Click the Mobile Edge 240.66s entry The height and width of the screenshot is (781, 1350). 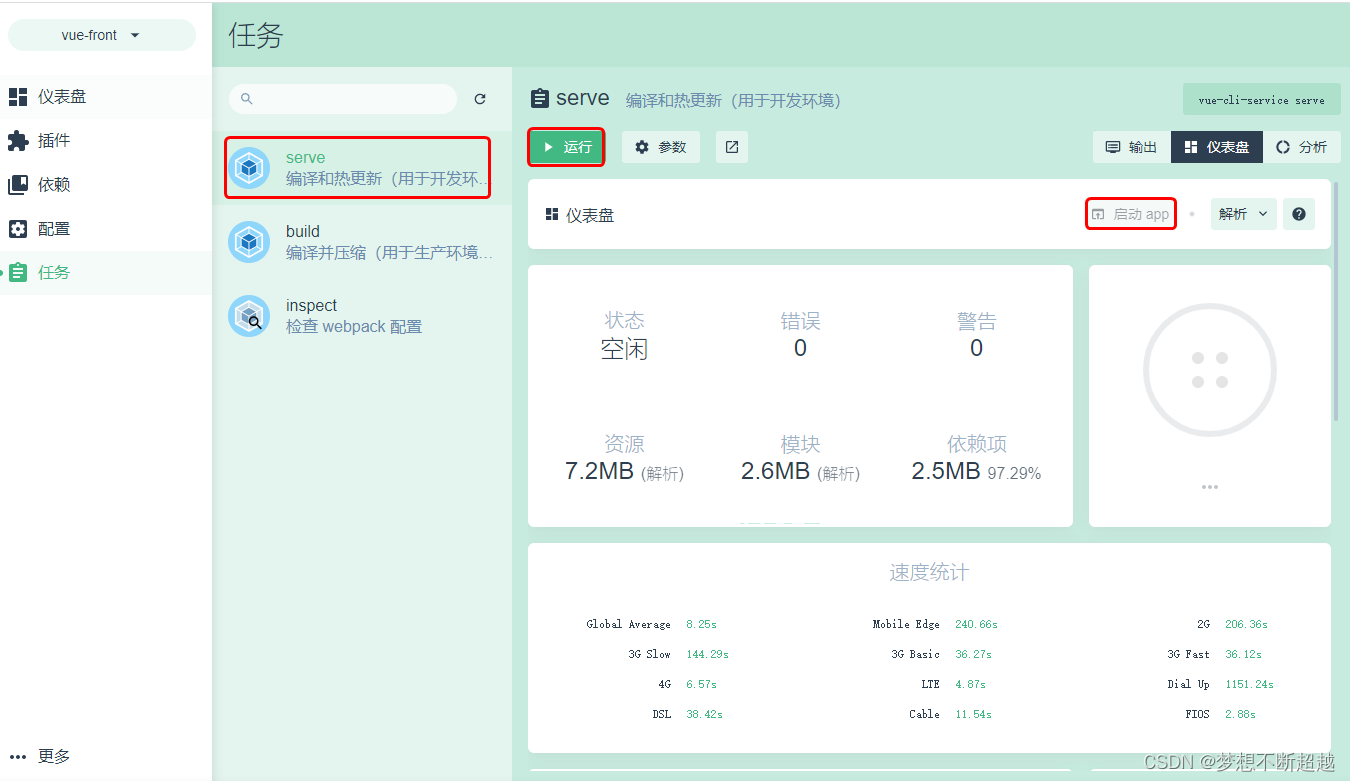tap(935, 624)
